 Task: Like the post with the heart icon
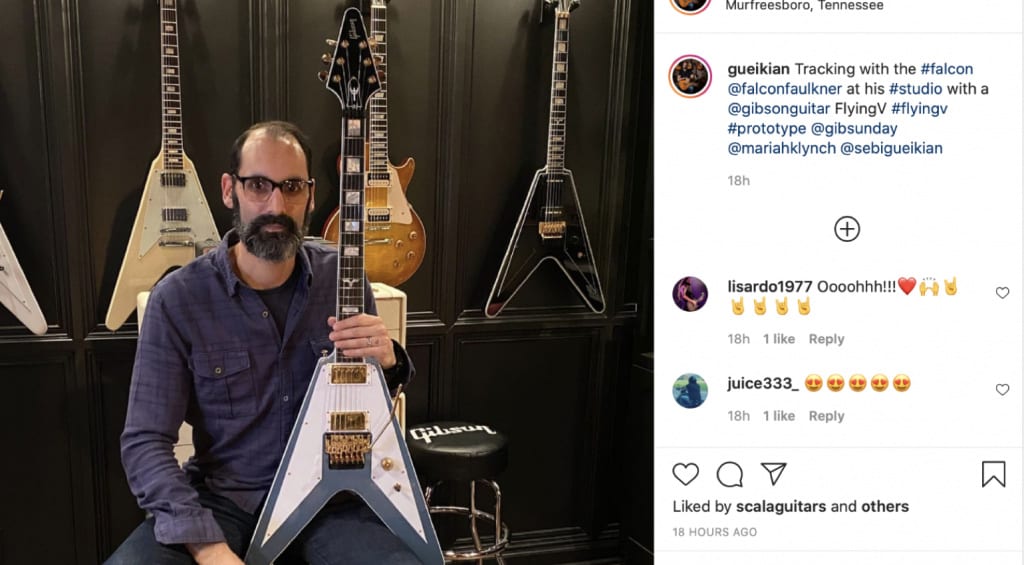686,474
